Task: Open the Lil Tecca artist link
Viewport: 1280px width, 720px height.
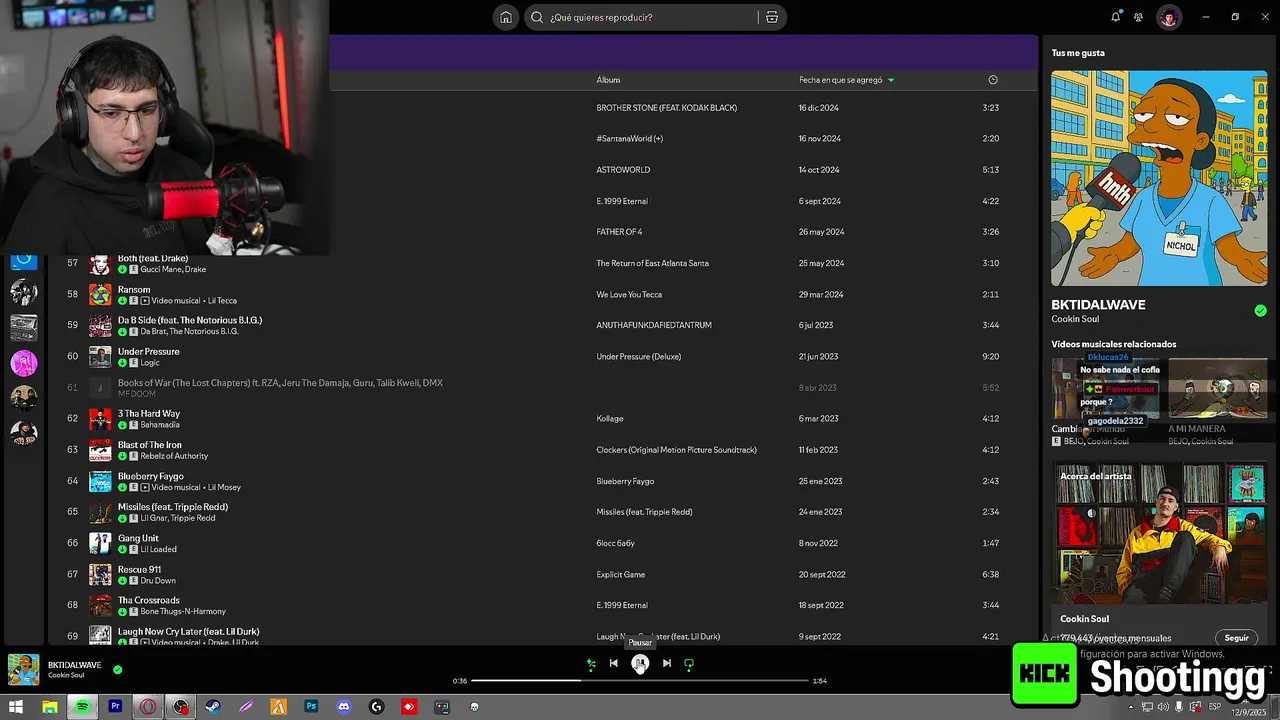Action: coord(222,301)
